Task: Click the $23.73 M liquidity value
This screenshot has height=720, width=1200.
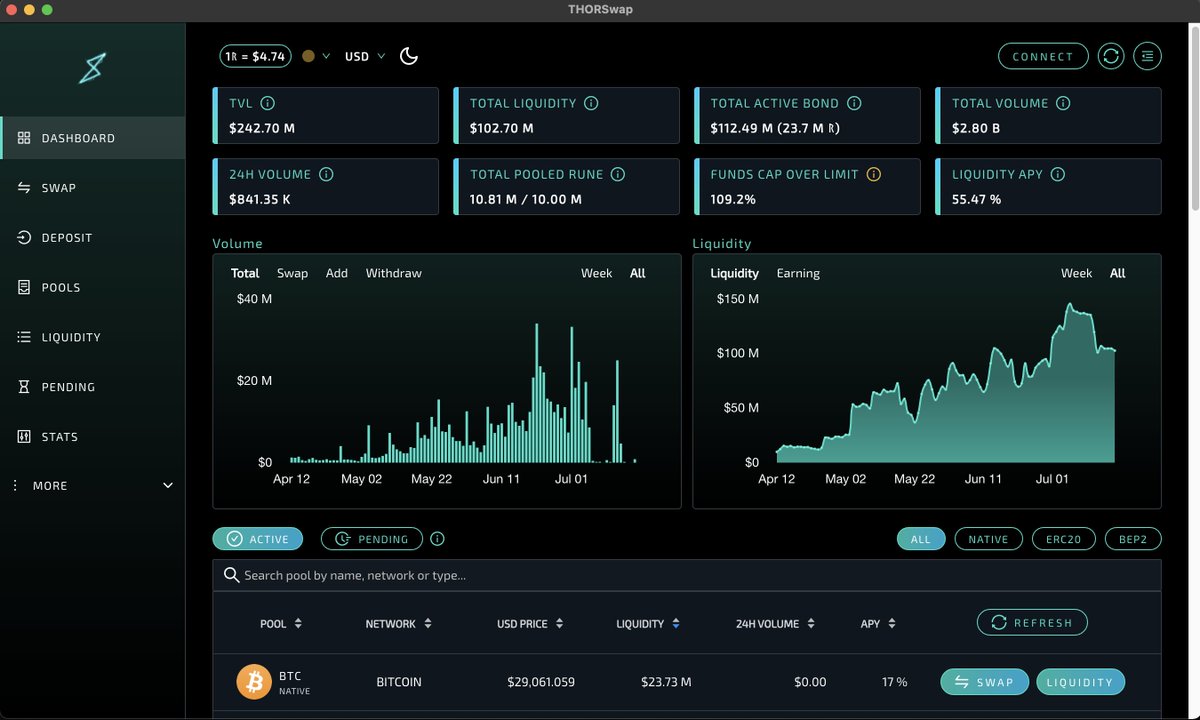Action: (x=666, y=682)
